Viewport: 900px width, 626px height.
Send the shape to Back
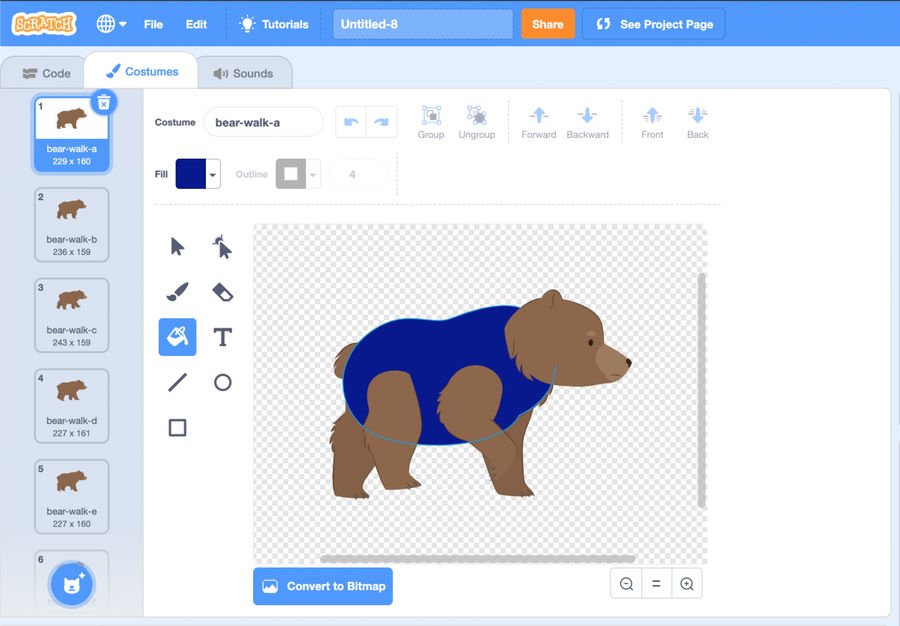point(696,121)
